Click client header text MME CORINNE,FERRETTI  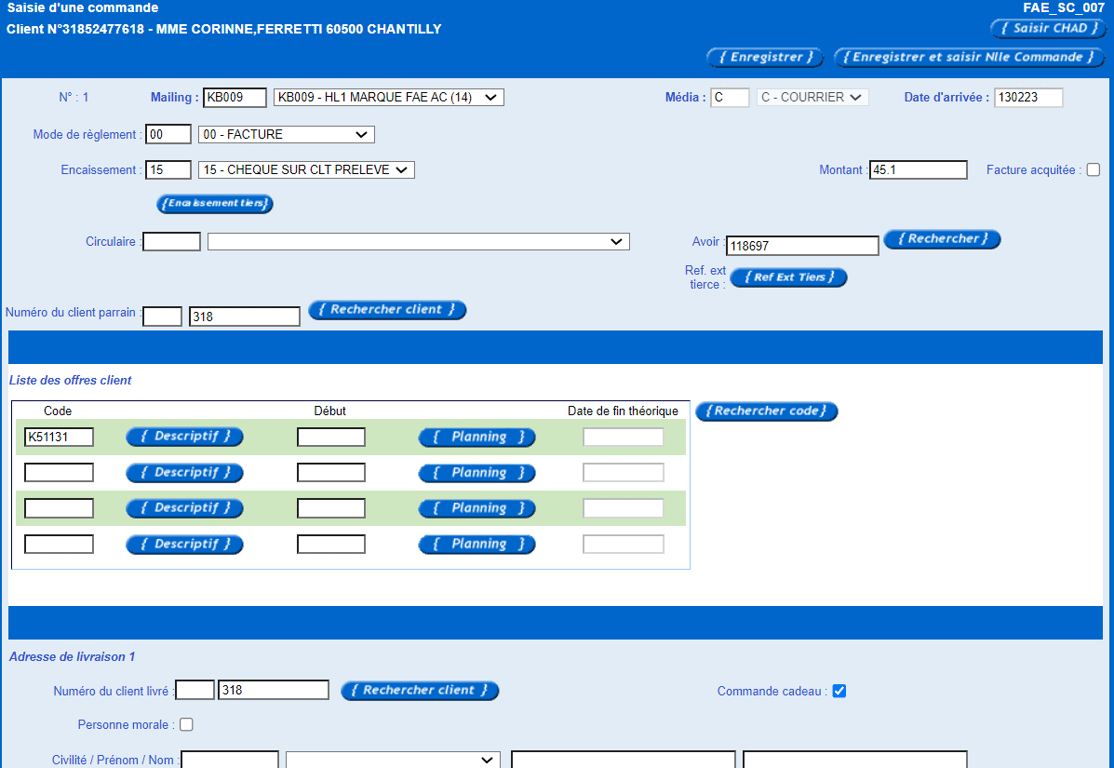(x=239, y=29)
